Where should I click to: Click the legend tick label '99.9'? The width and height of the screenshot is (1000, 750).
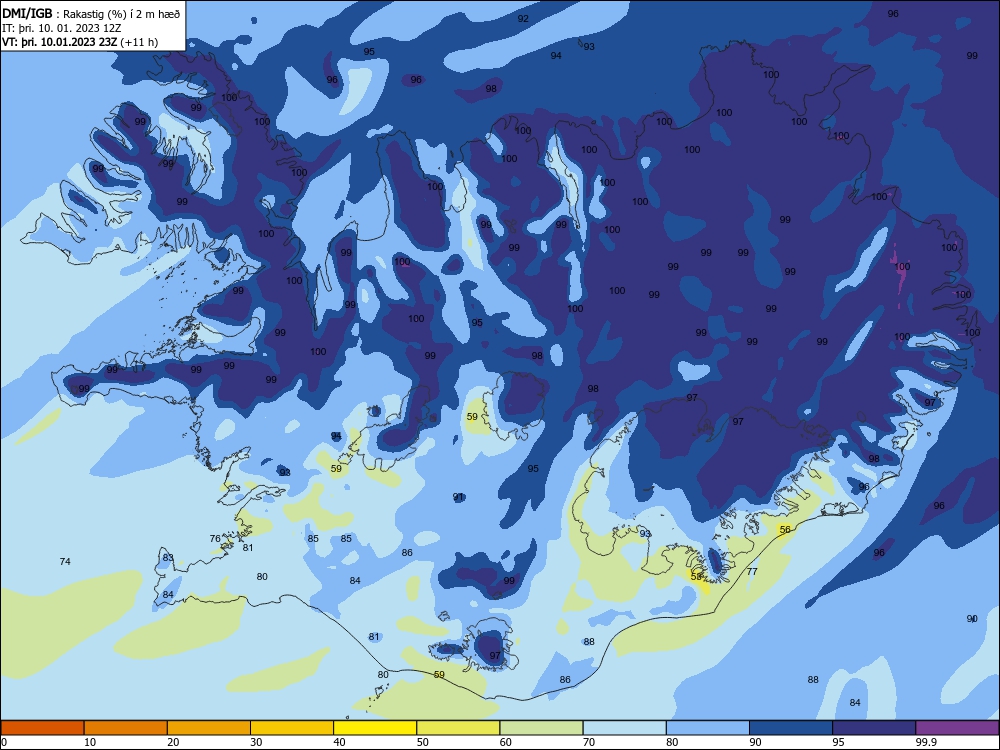pos(925,742)
